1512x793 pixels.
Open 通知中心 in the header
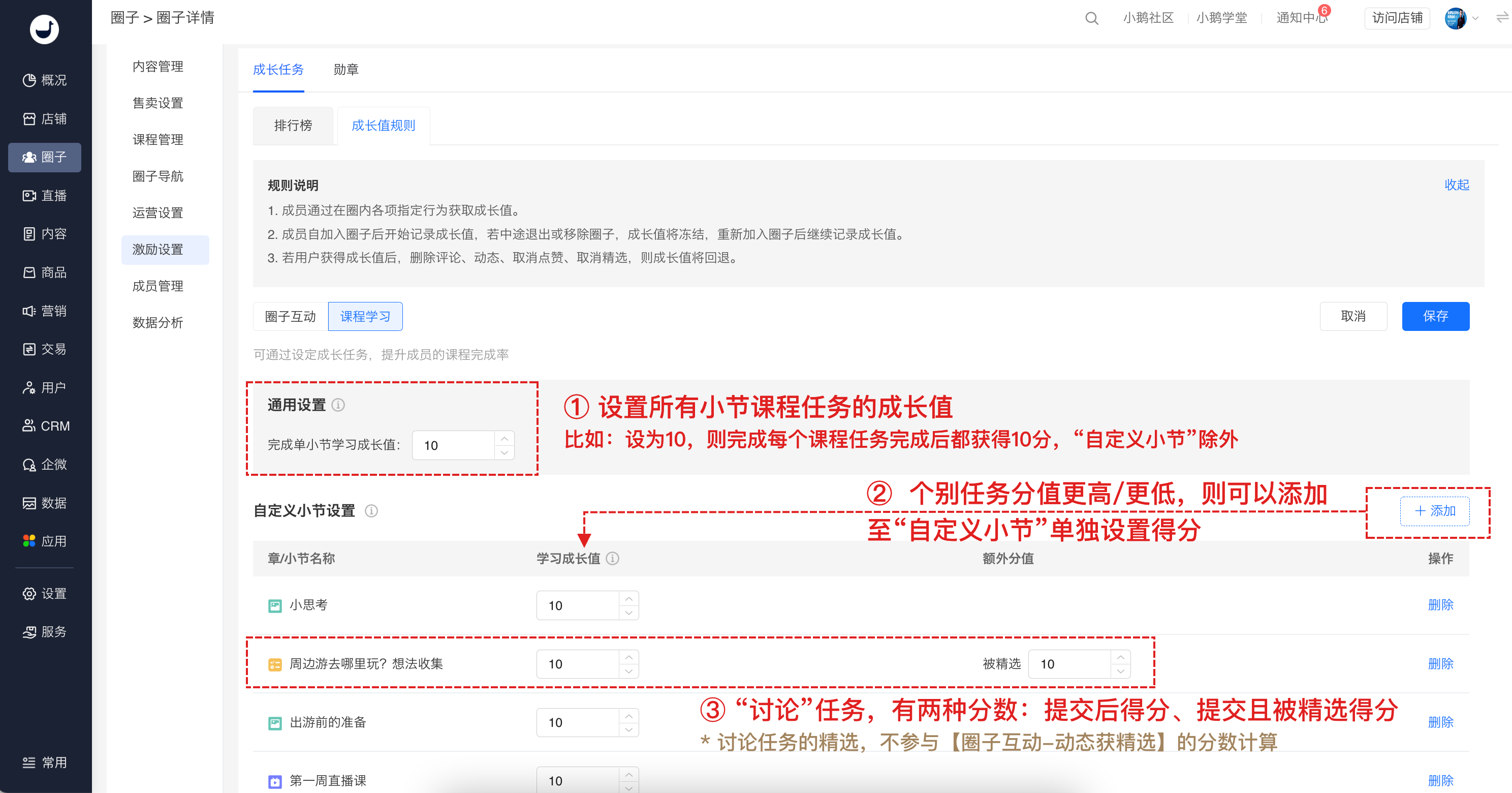click(x=1301, y=18)
